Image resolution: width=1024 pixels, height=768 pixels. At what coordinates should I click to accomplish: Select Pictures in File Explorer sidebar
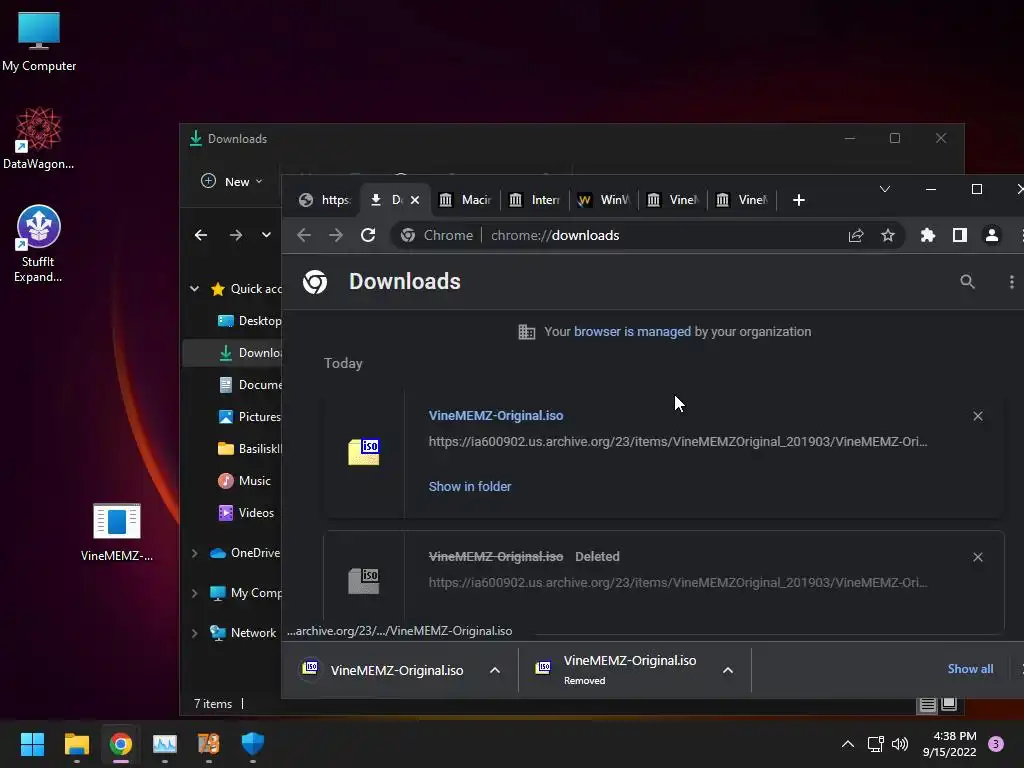(x=249, y=417)
